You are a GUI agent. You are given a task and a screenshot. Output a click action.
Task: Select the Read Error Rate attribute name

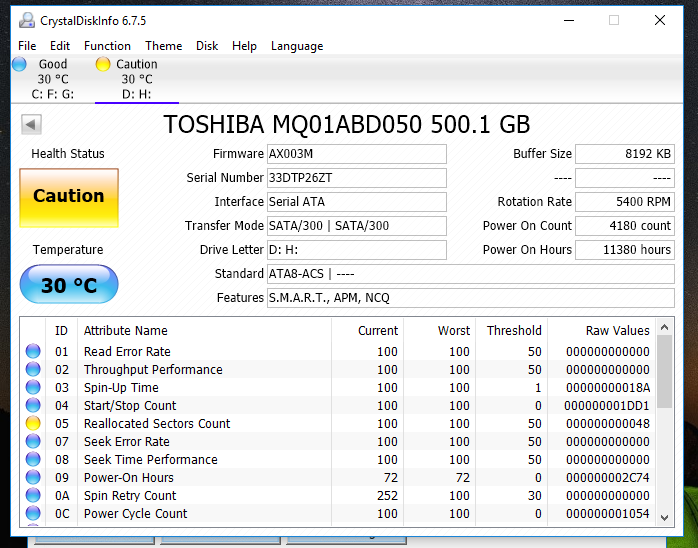coord(127,352)
